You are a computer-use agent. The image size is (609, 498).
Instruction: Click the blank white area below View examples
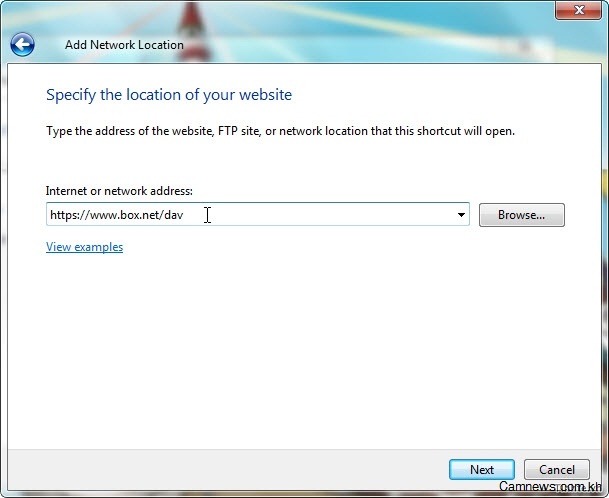click(x=300, y=350)
